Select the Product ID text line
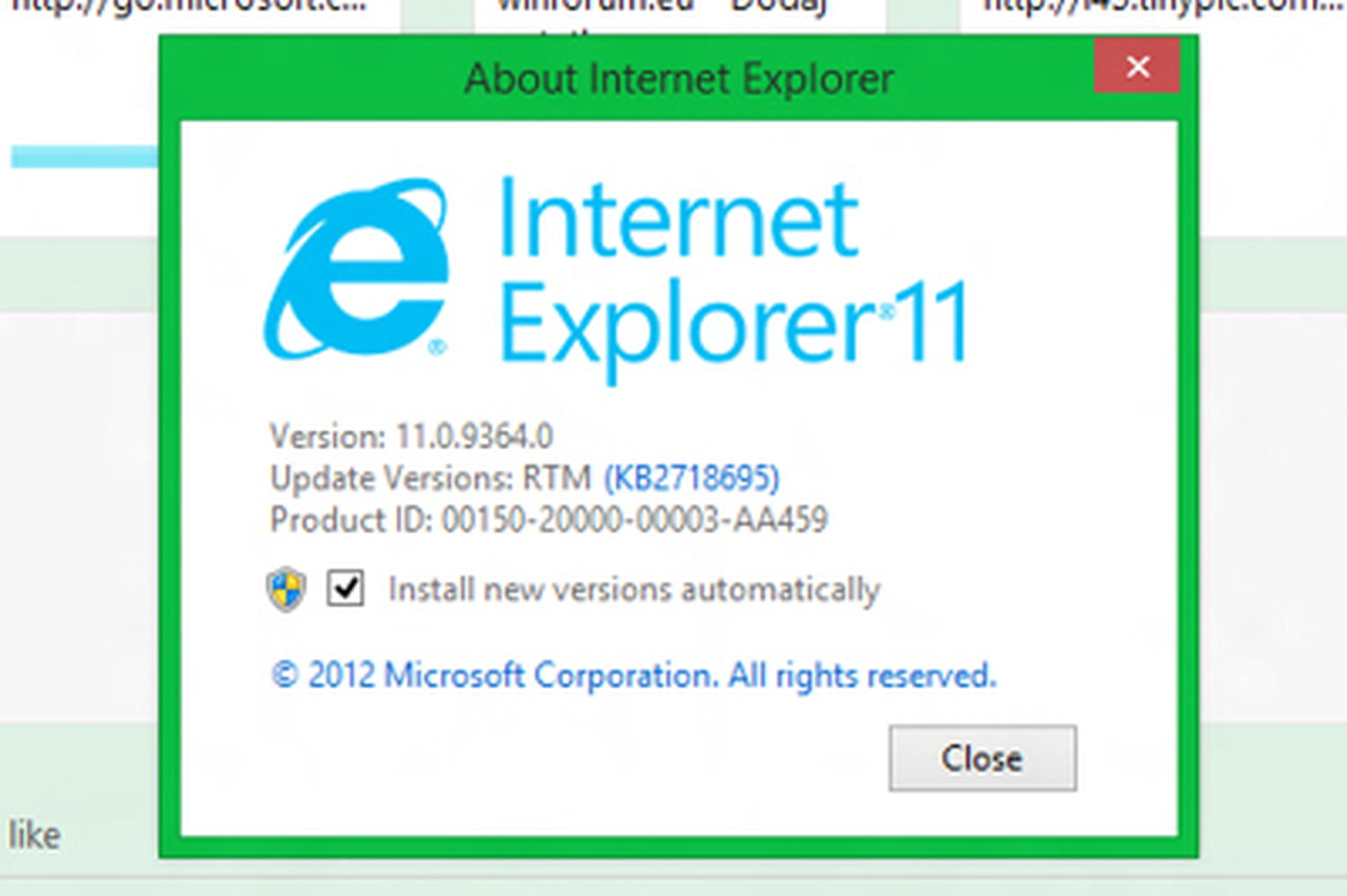This screenshot has height=896, width=1347. click(x=549, y=520)
